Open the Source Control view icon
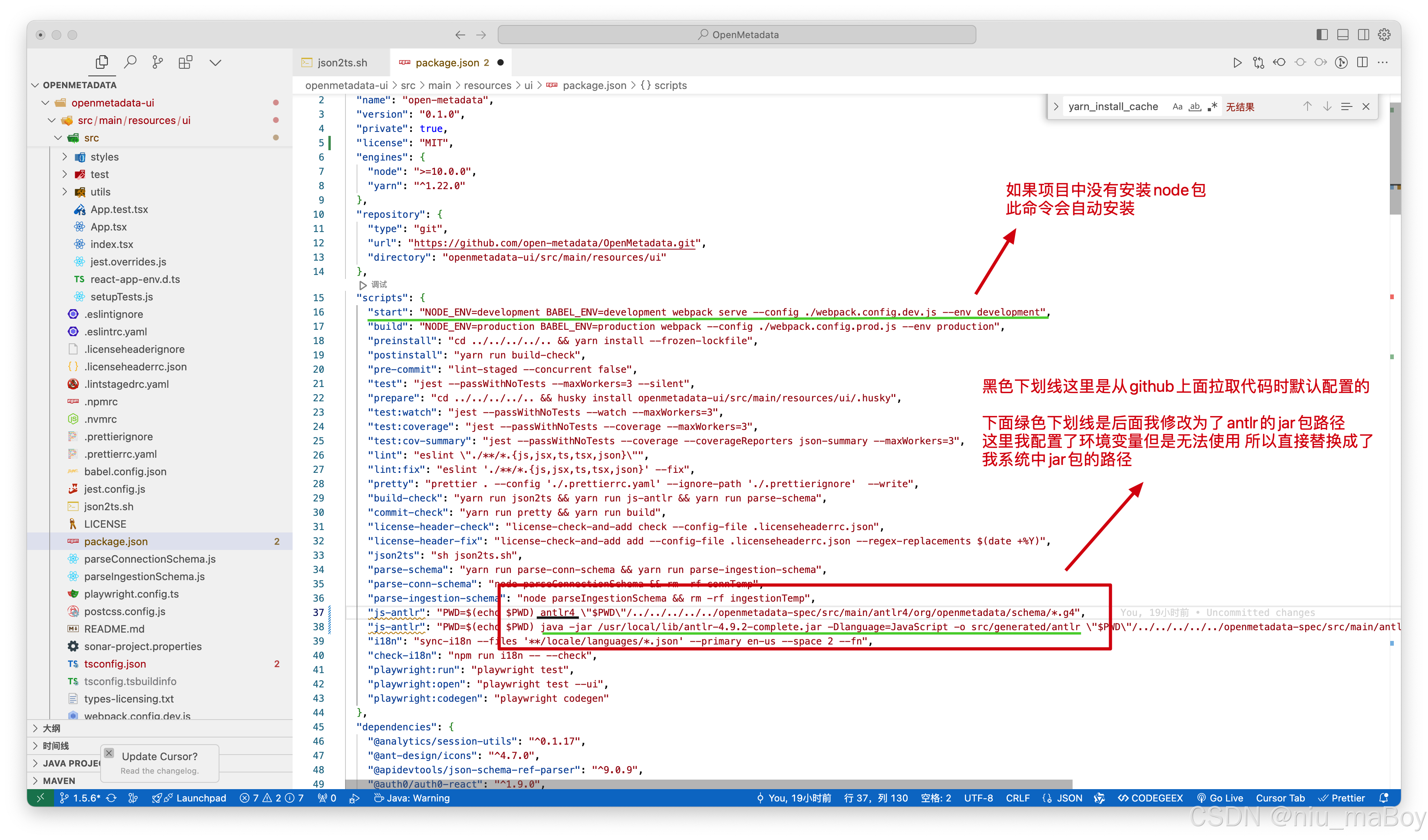The width and height of the screenshot is (1428, 840). (157, 62)
